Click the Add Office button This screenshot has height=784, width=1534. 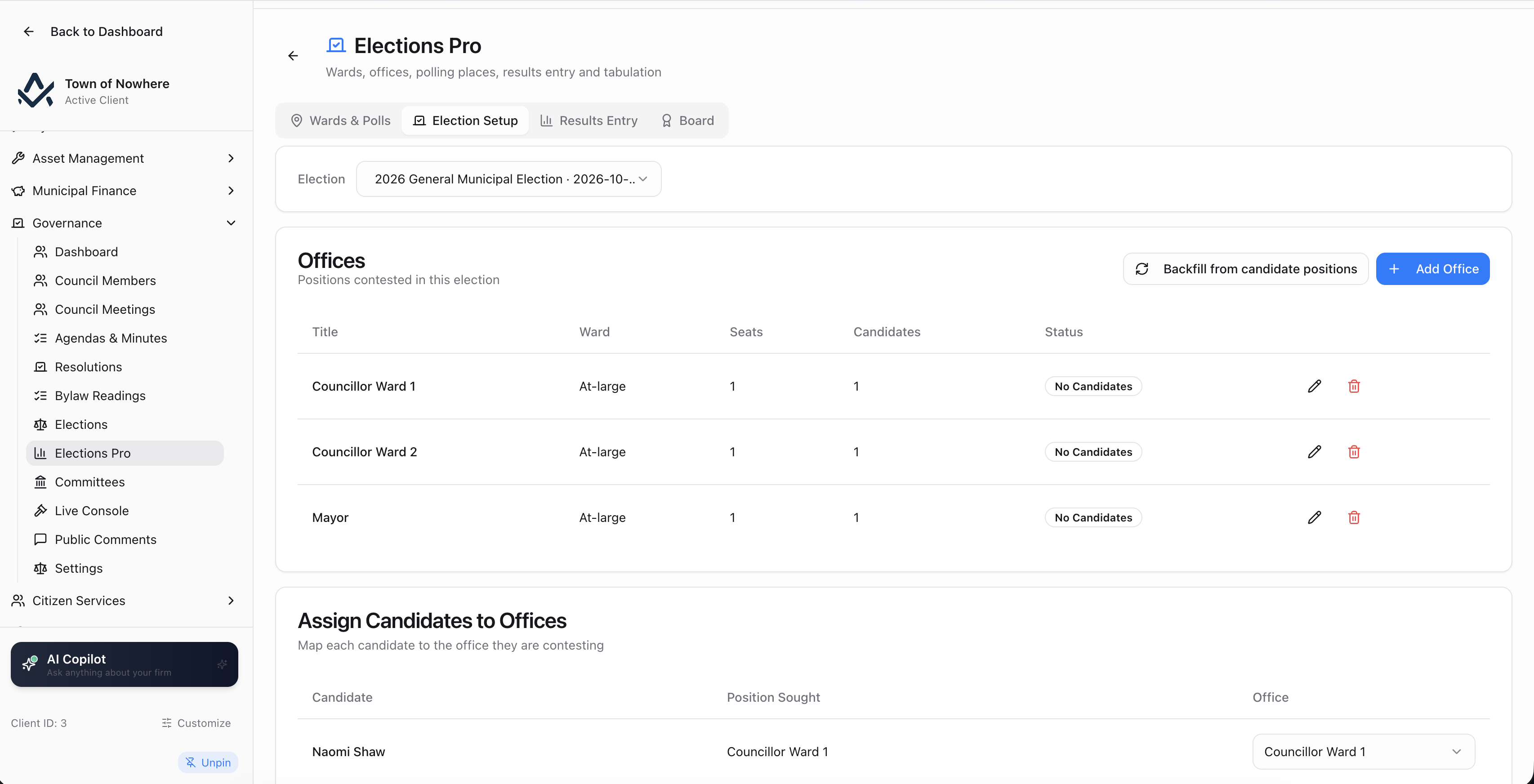point(1433,269)
